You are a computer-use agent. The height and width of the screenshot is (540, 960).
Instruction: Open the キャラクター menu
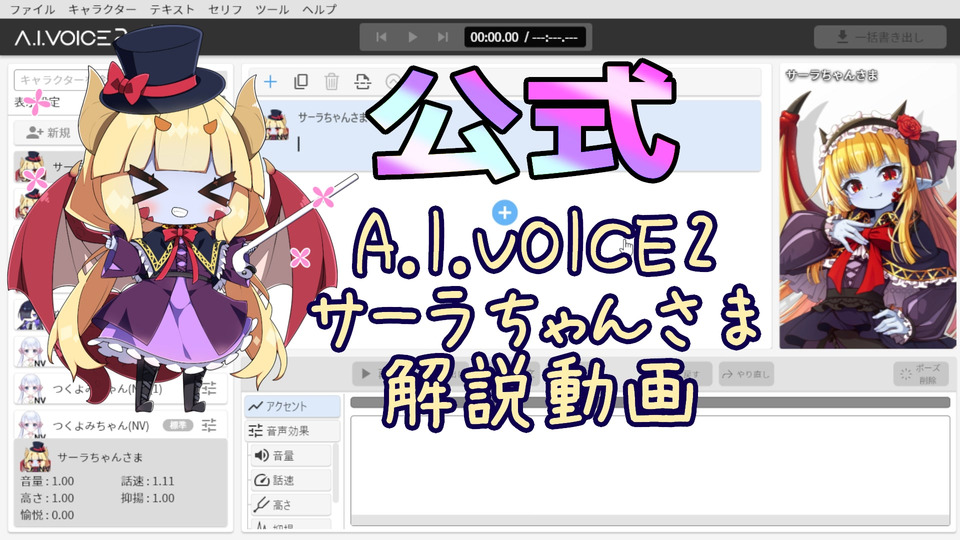[102, 9]
